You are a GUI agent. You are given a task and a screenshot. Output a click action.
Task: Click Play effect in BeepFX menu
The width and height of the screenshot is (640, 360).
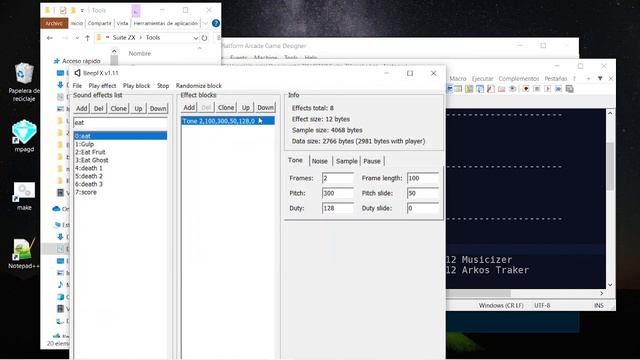point(102,86)
